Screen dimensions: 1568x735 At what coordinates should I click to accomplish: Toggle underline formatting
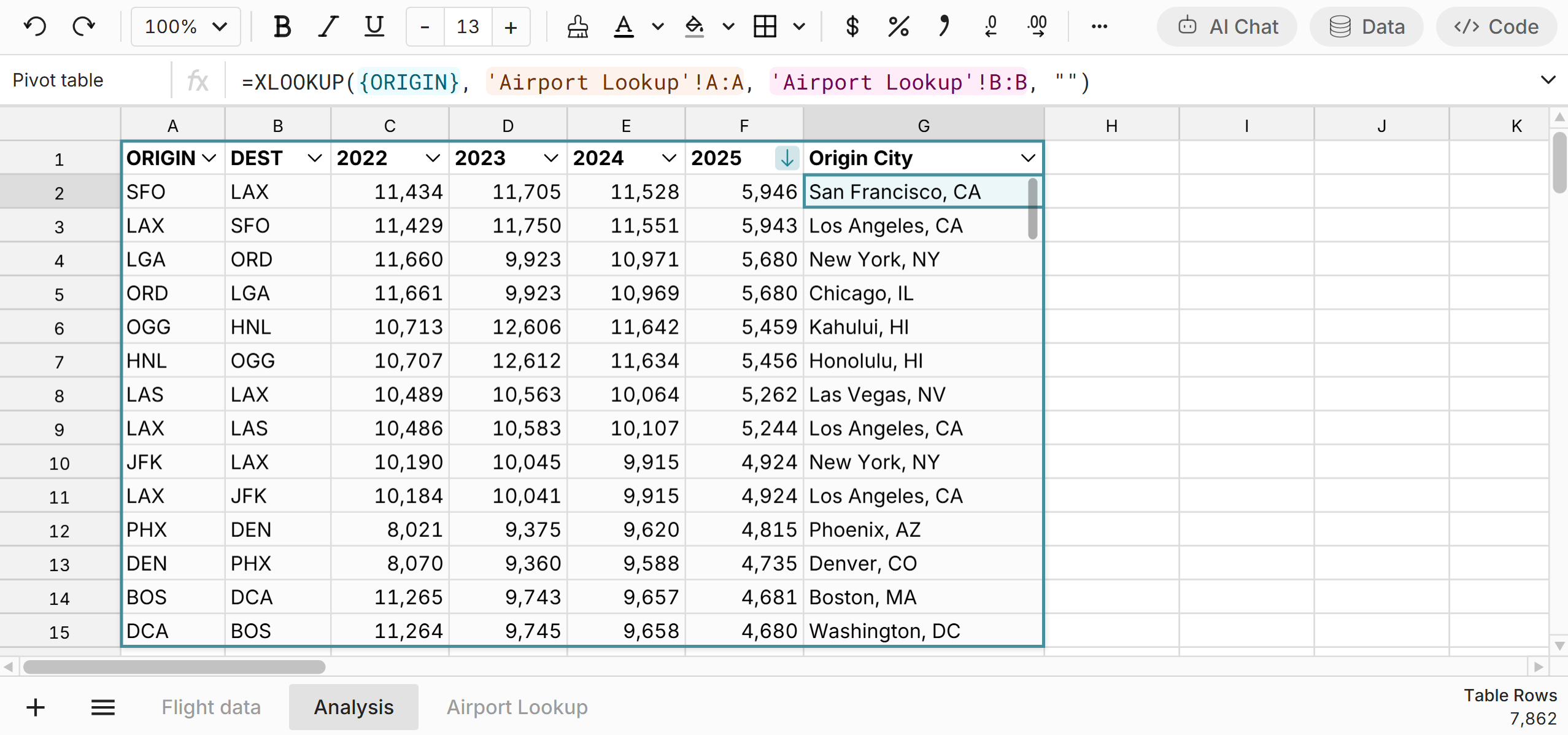pos(373,26)
